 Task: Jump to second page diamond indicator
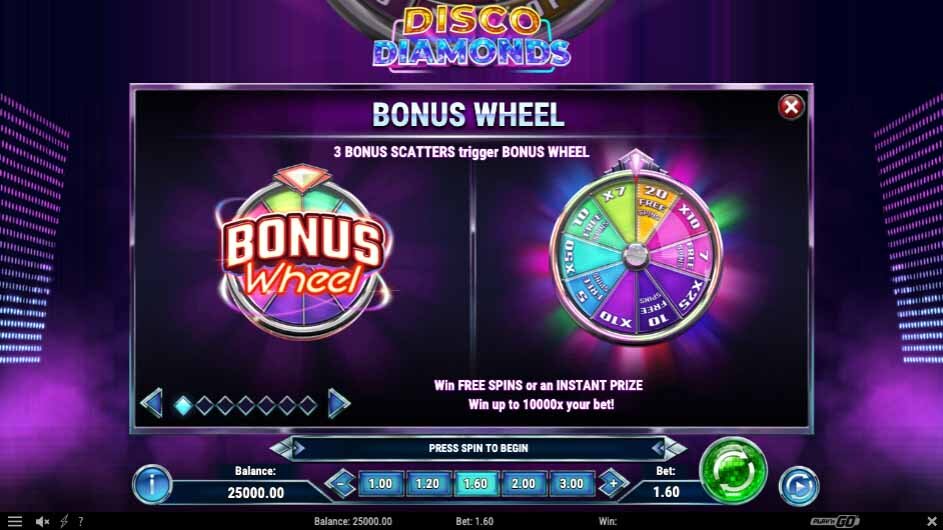point(204,405)
